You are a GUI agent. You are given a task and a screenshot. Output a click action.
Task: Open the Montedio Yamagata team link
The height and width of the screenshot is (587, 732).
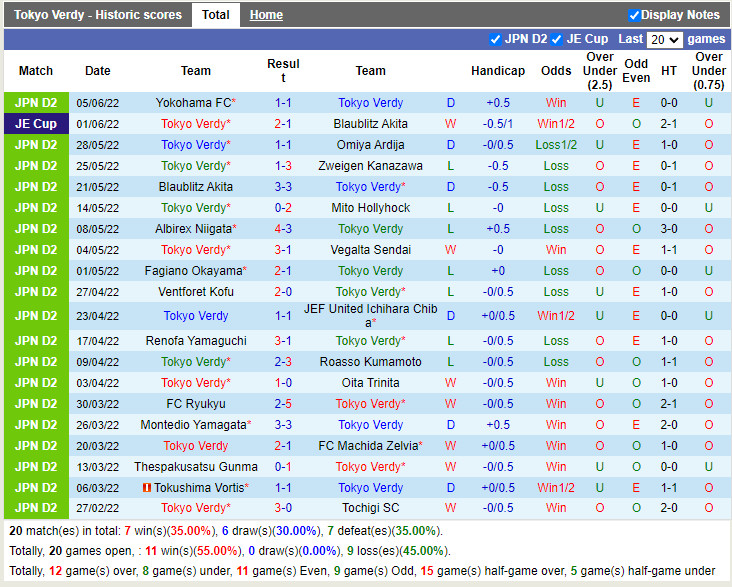196,425
